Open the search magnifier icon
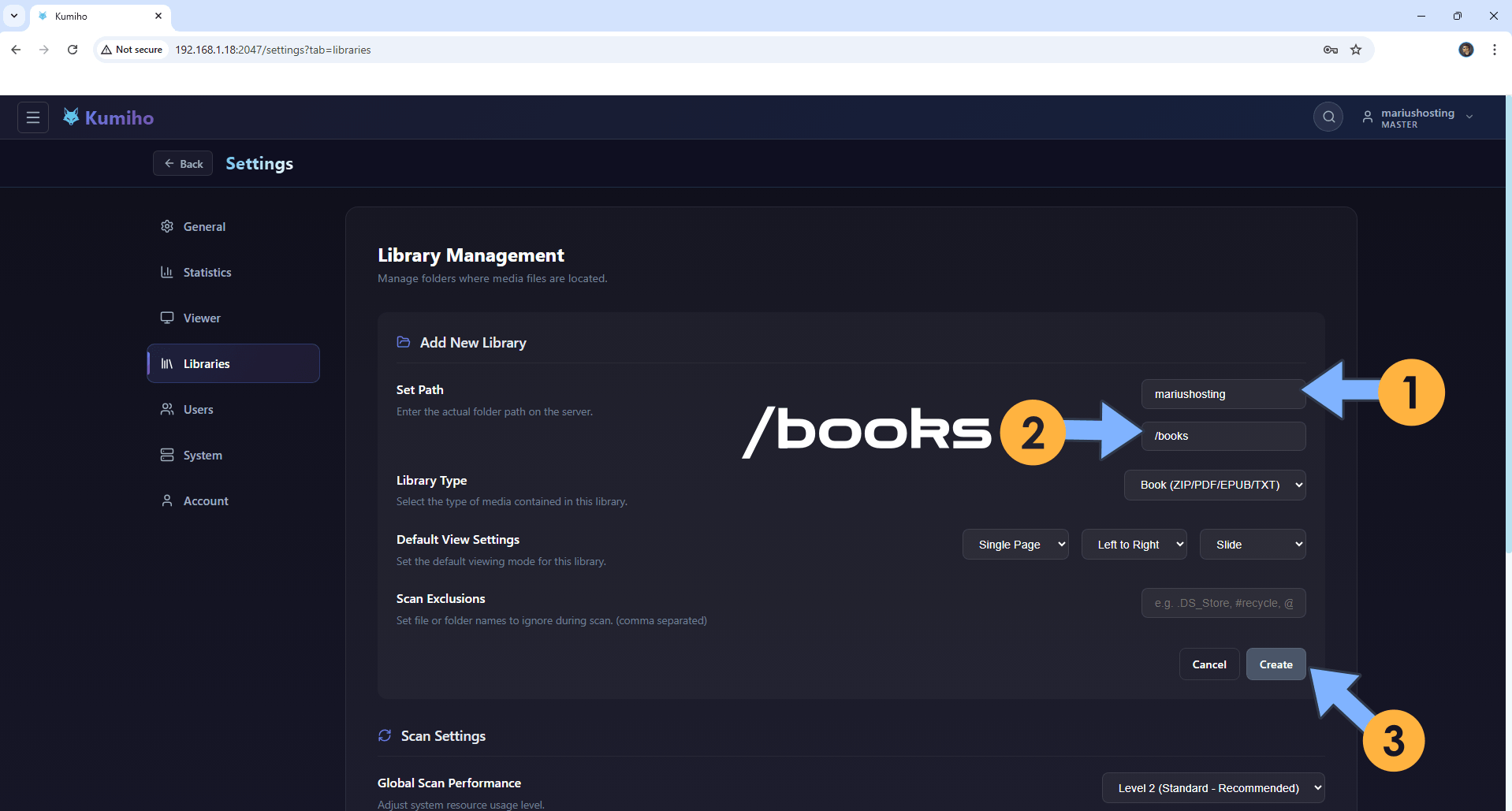1512x811 pixels. point(1328,117)
